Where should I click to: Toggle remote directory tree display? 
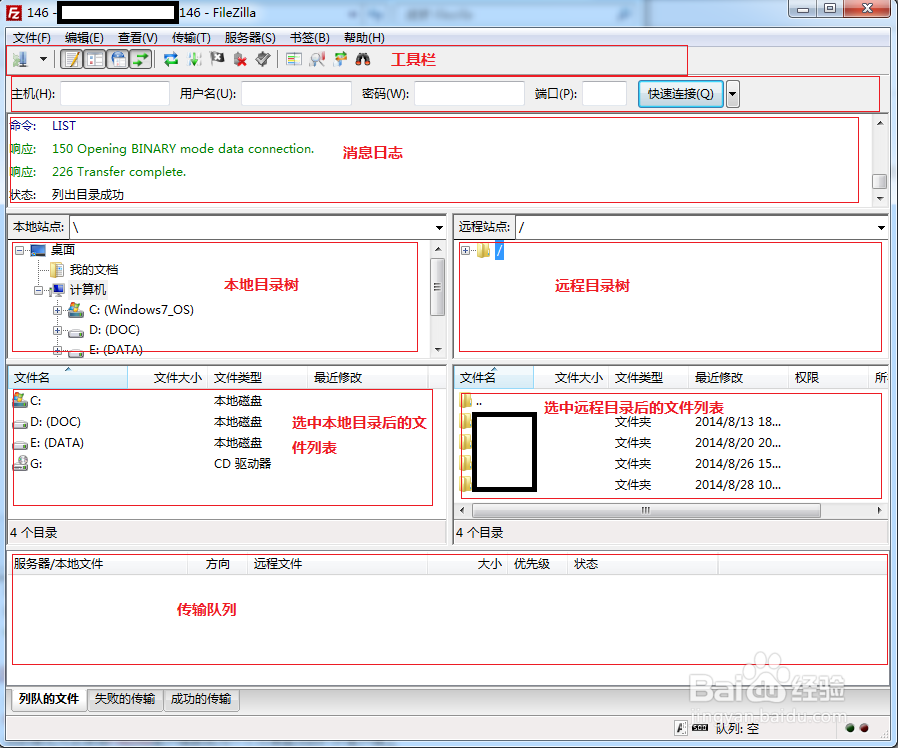click(119, 59)
